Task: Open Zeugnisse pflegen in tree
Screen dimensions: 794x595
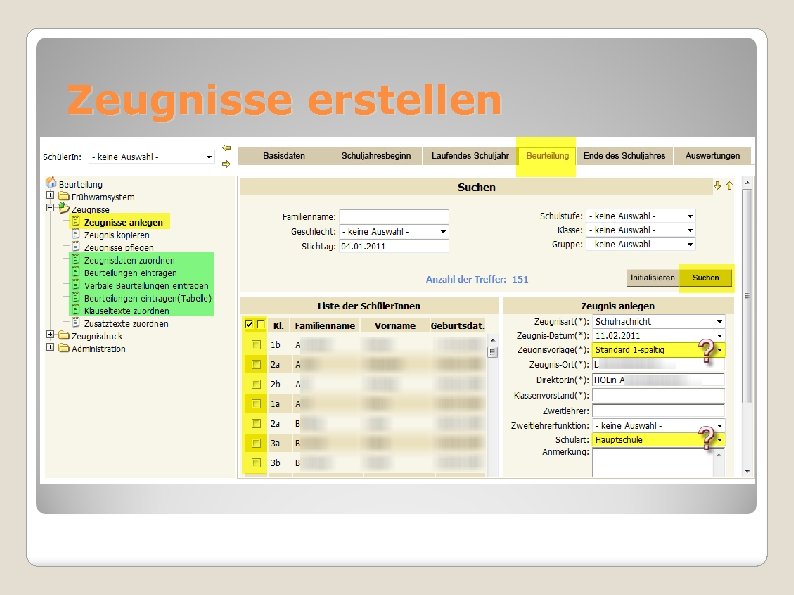Action: pyautogui.click(x=118, y=248)
